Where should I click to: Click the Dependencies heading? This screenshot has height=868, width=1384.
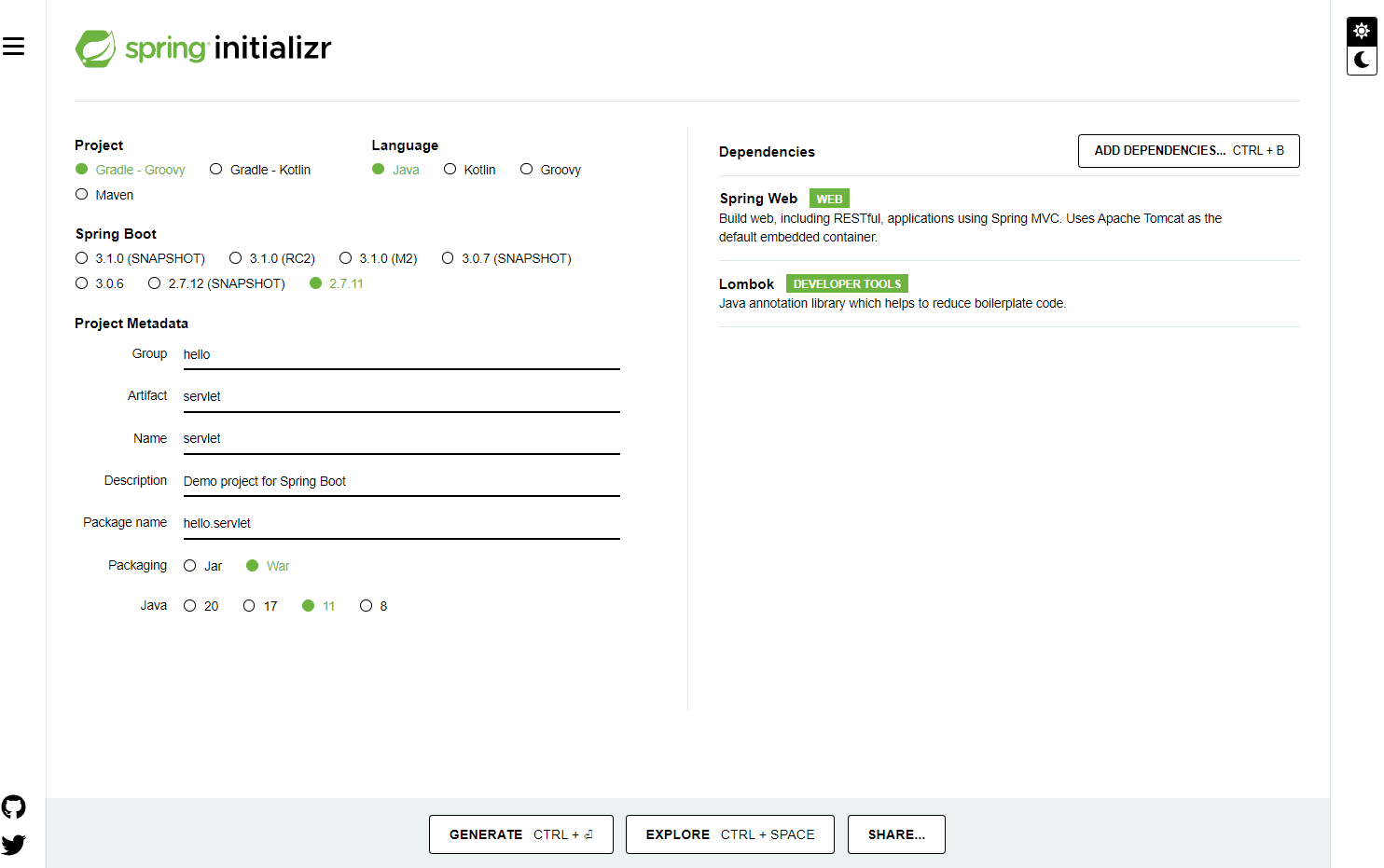point(767,152)
